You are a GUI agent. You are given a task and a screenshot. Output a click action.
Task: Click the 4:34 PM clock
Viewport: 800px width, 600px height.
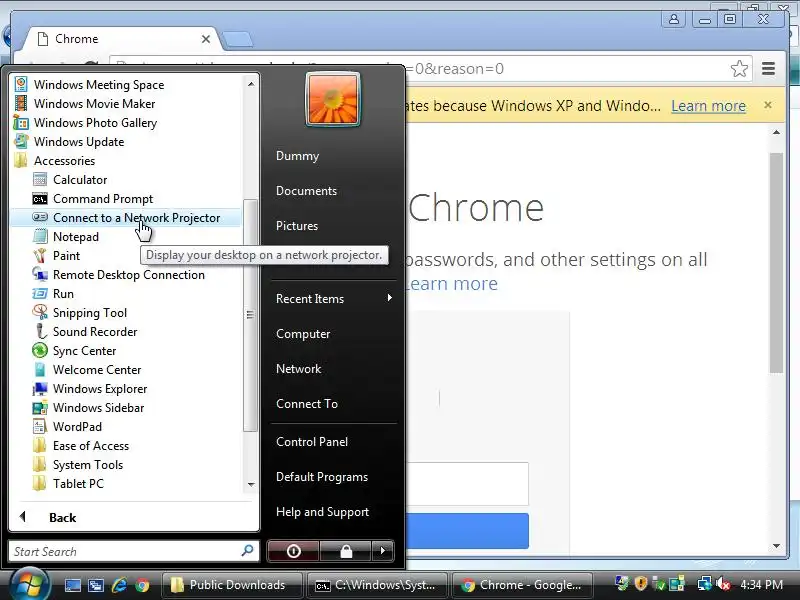[761, 585]
